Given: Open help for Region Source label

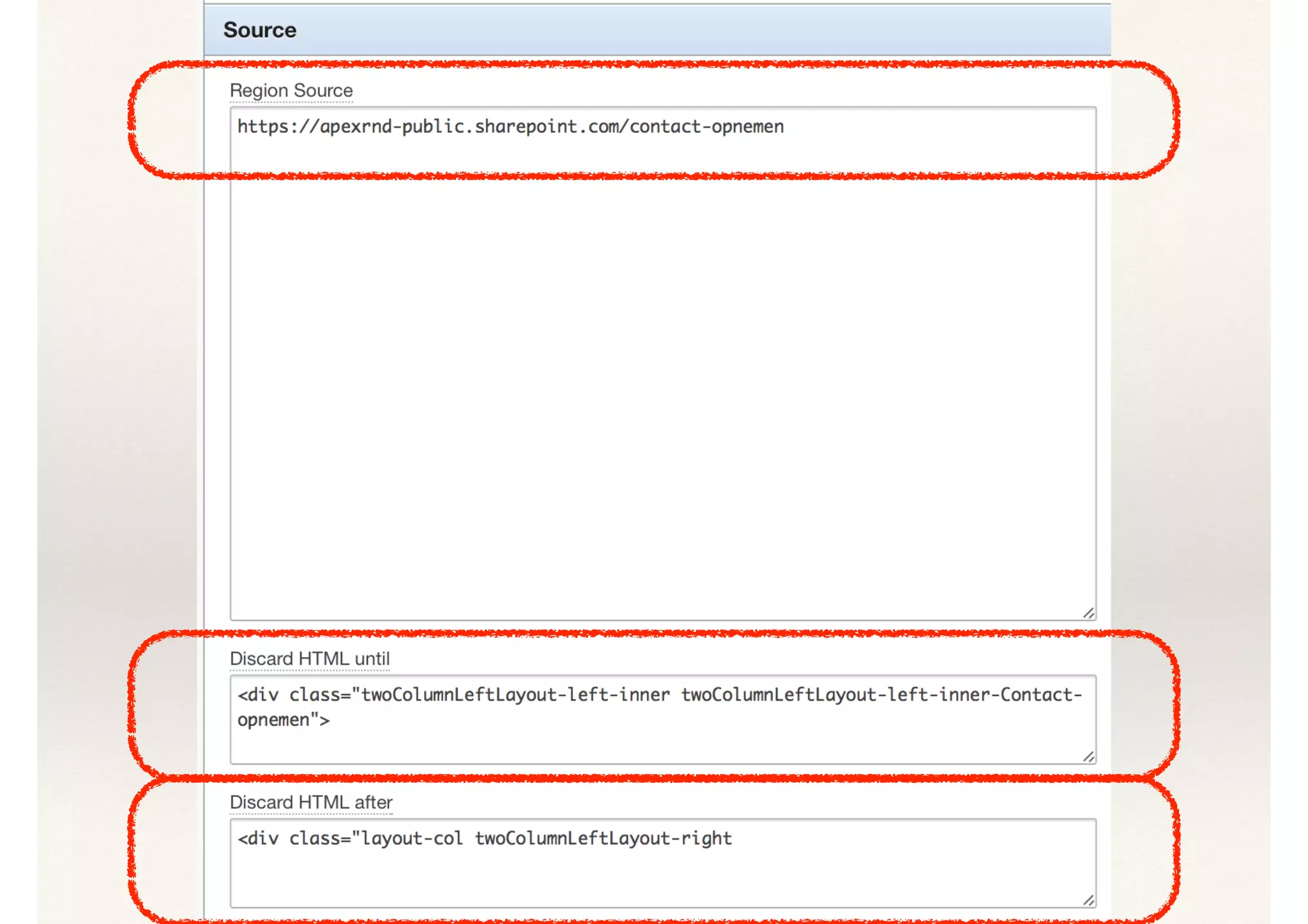Looking at the screenshot, I should coord(291,91).
